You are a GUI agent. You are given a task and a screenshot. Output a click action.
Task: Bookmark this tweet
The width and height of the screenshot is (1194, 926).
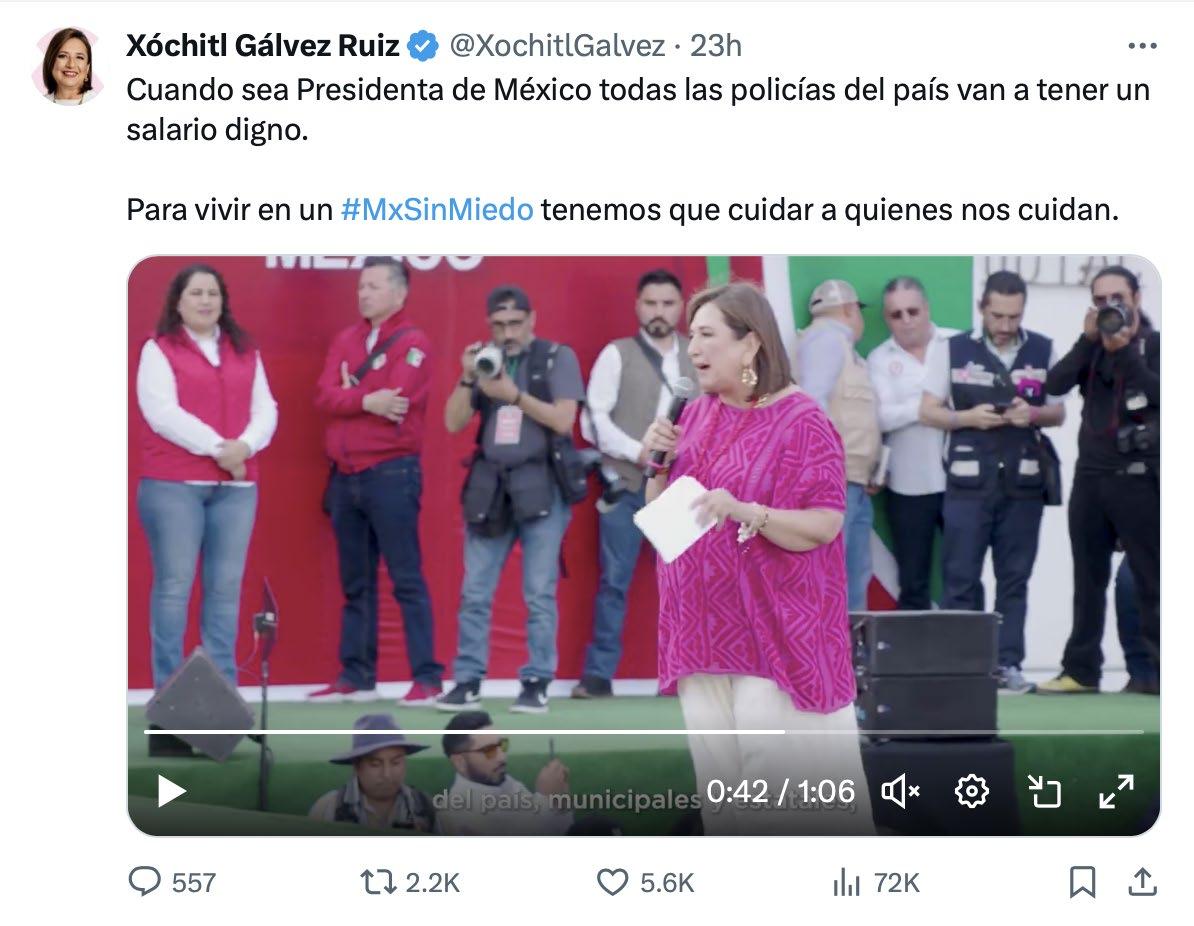[x=1082, y=883]
